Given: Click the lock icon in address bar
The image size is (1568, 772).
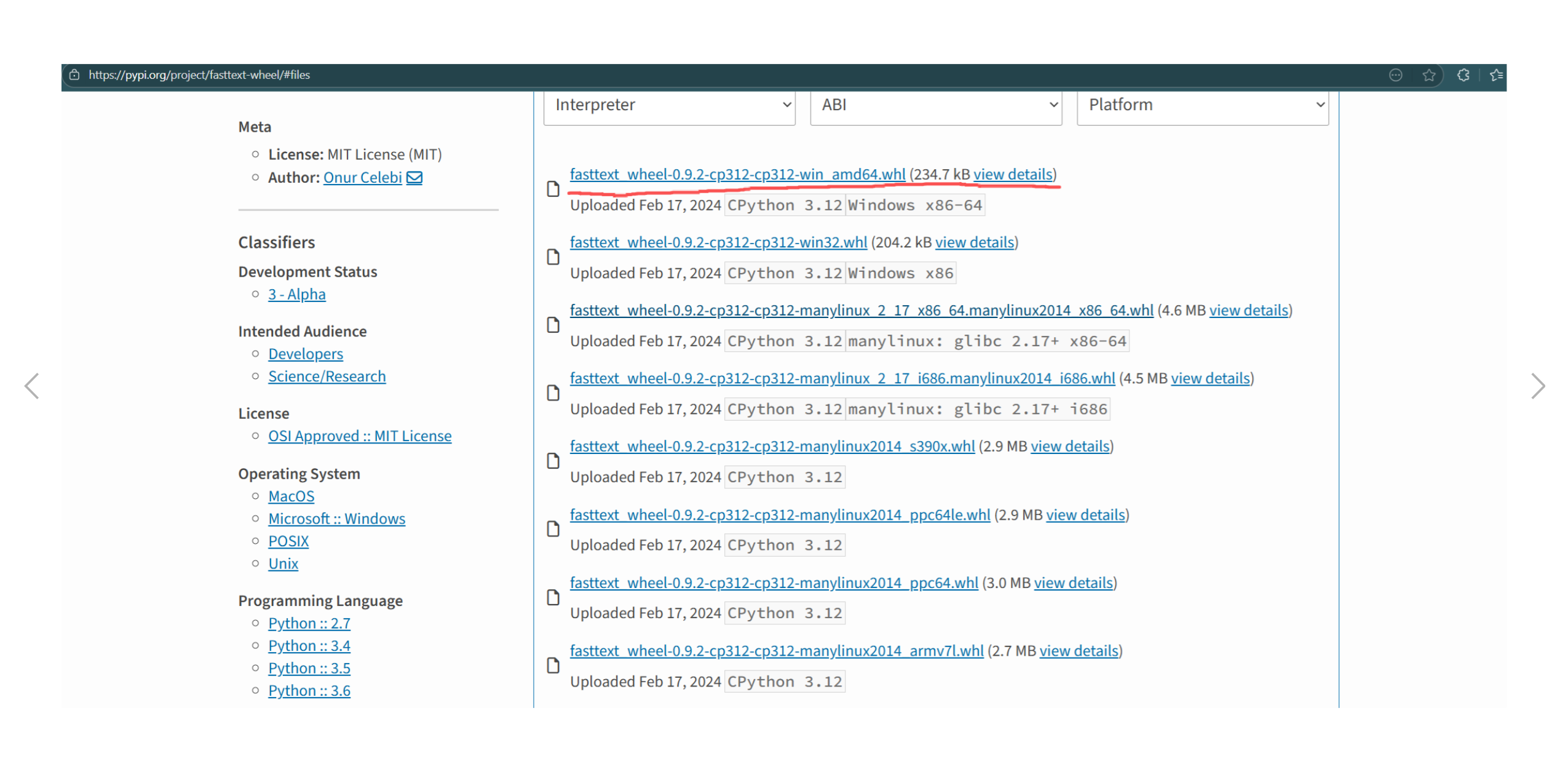Looking at the screenshot, I should click(x=74, y=75).
